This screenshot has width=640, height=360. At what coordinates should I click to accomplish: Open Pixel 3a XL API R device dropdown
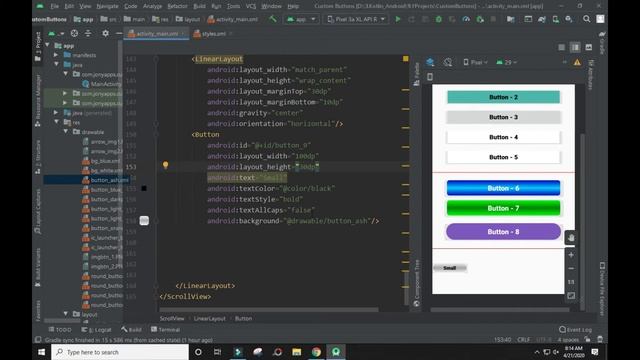pyautogui.click(x=356, y=19)
